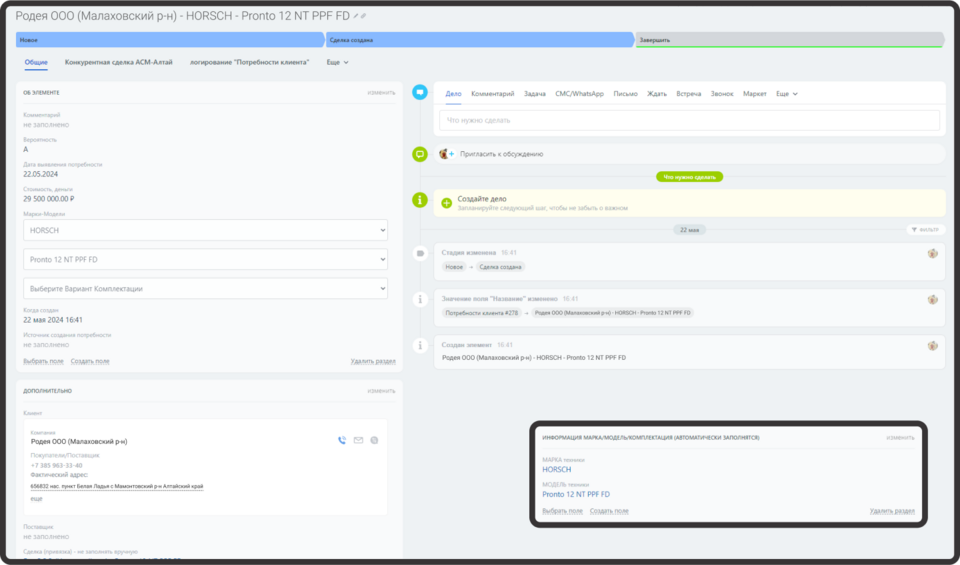
Task: Switch to Конкурентная сделка АСМ-Алтай tab
Action: click(x=119, y=62)
